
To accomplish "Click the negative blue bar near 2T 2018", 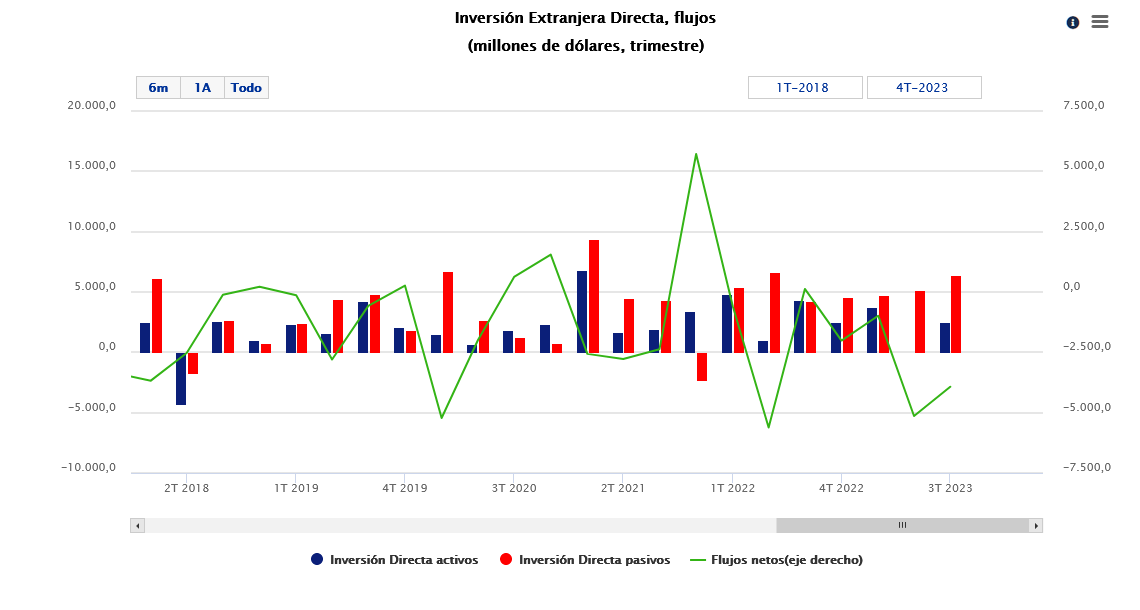I will 181,378.
